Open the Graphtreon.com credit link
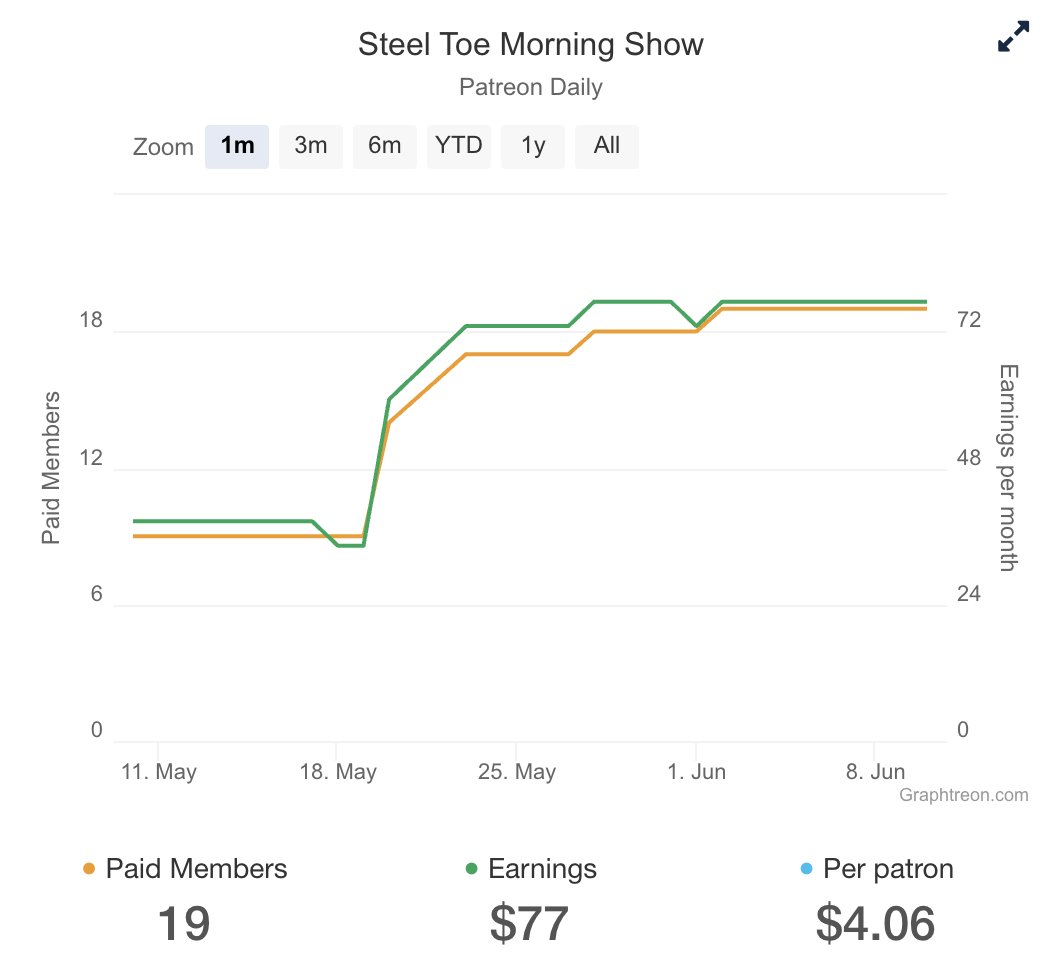1056x956 pixels. [964, 795]
